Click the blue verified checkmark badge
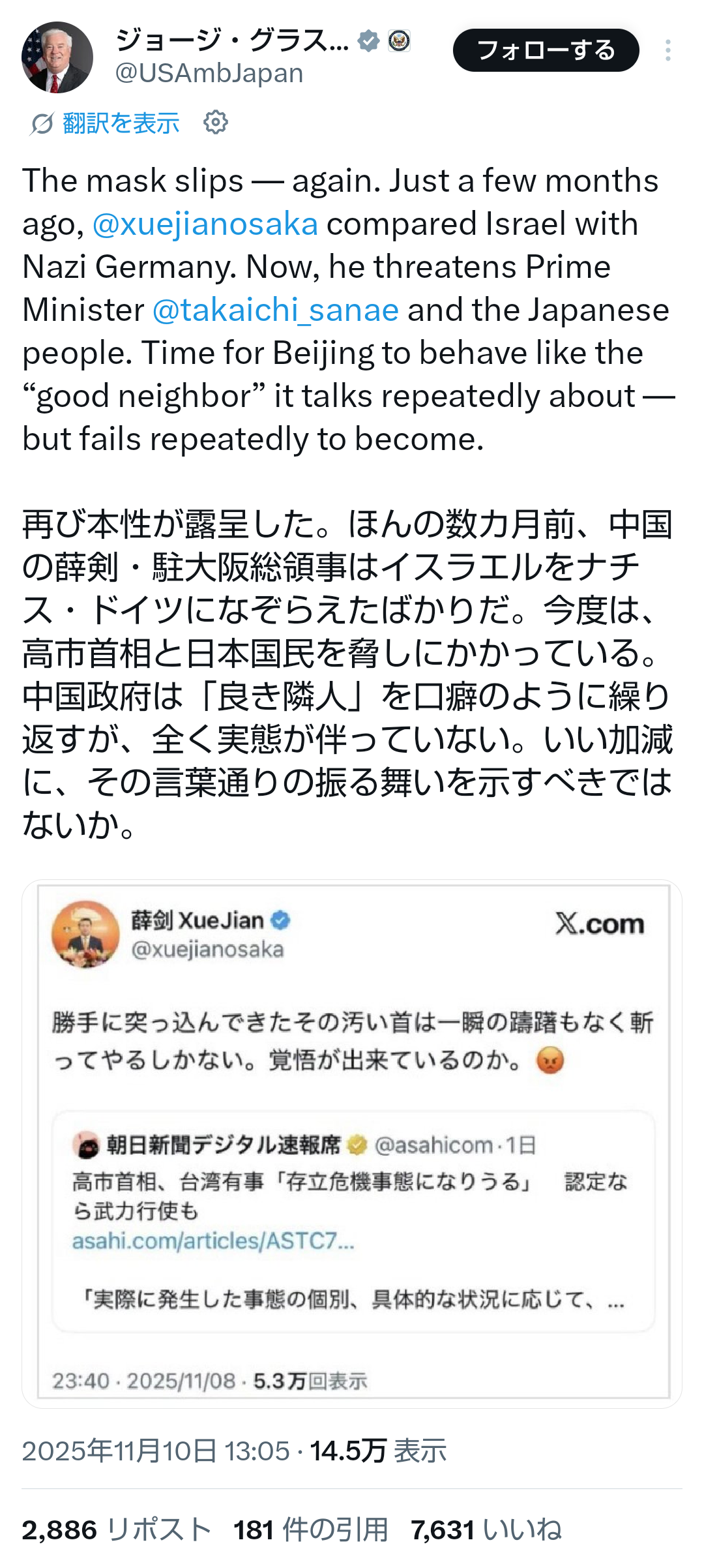This screenshot has width=704, height=1568. 369,41
